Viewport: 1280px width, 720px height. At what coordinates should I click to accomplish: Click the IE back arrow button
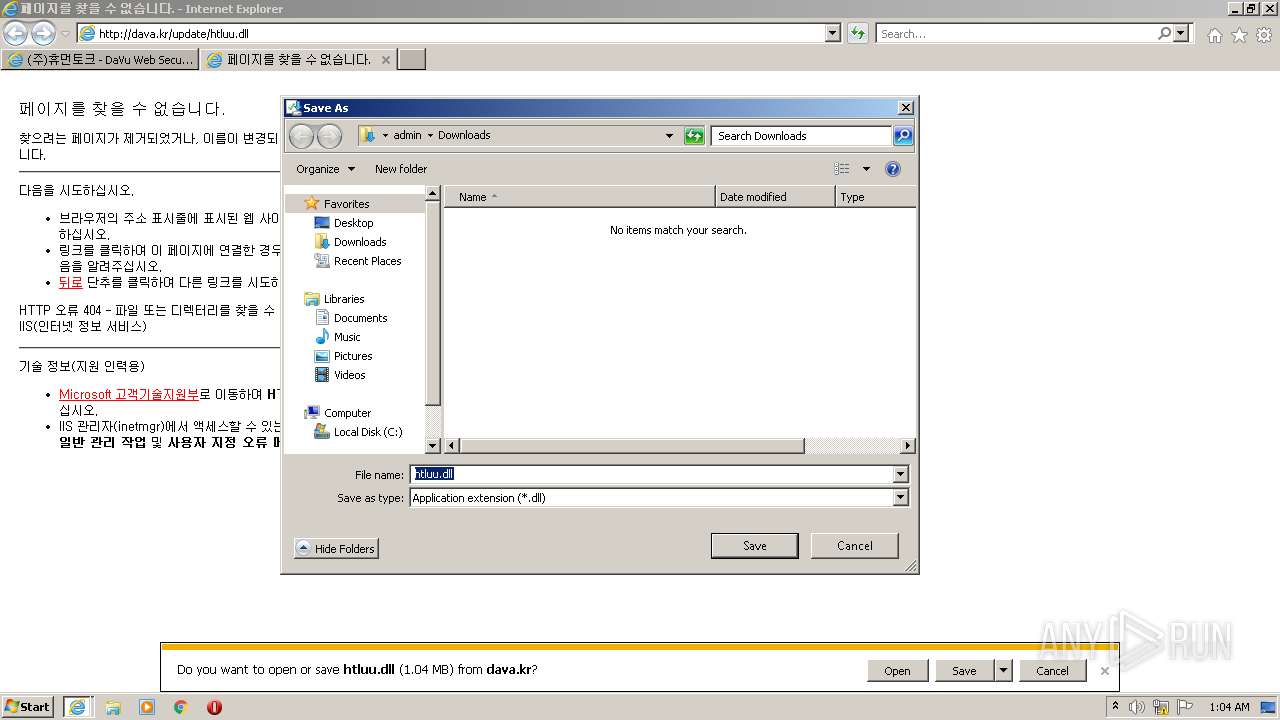click(16, 33)
